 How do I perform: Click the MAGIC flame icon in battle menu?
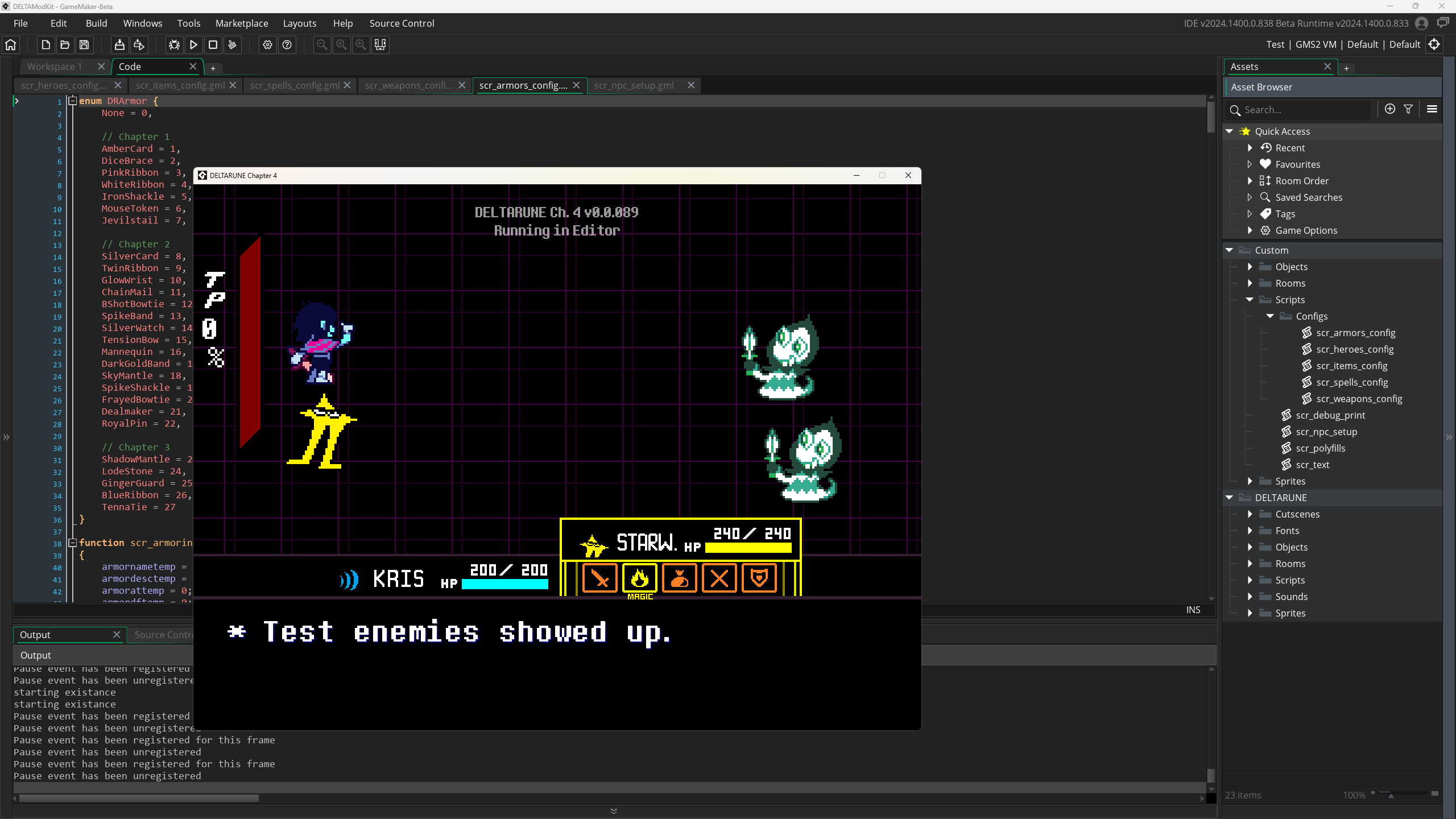pos(639,578)
